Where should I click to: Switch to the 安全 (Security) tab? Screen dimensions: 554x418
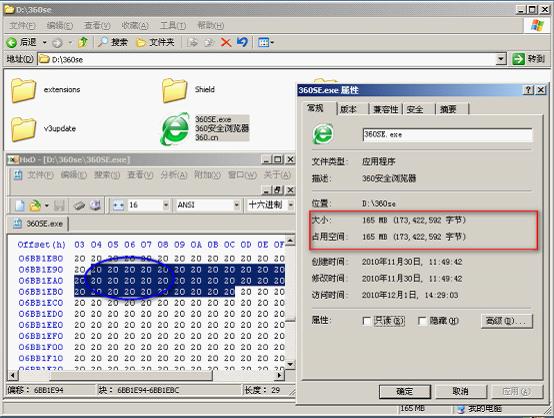click(419, 109)
